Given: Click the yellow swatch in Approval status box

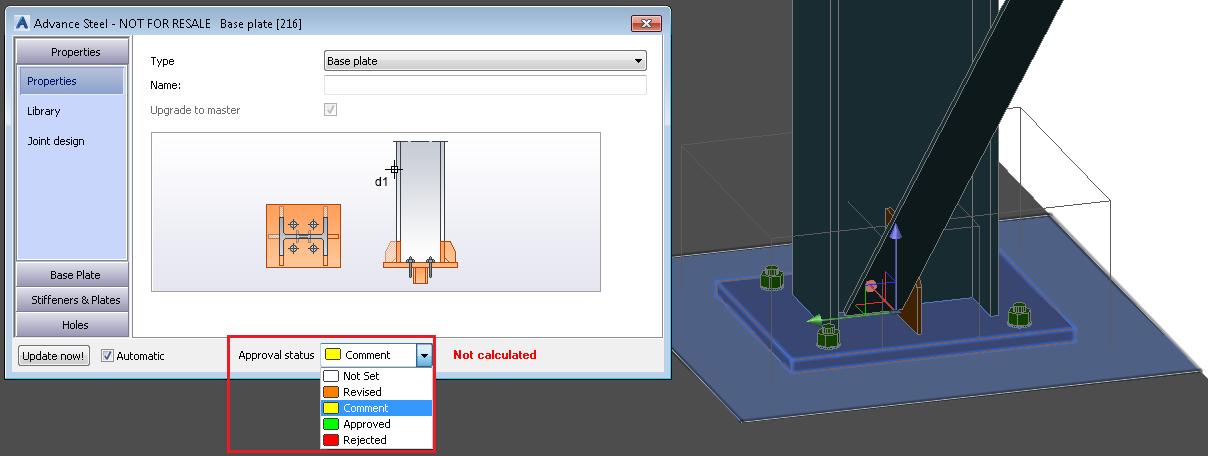Looking at the screenshot, I should (x=333, y=355).
